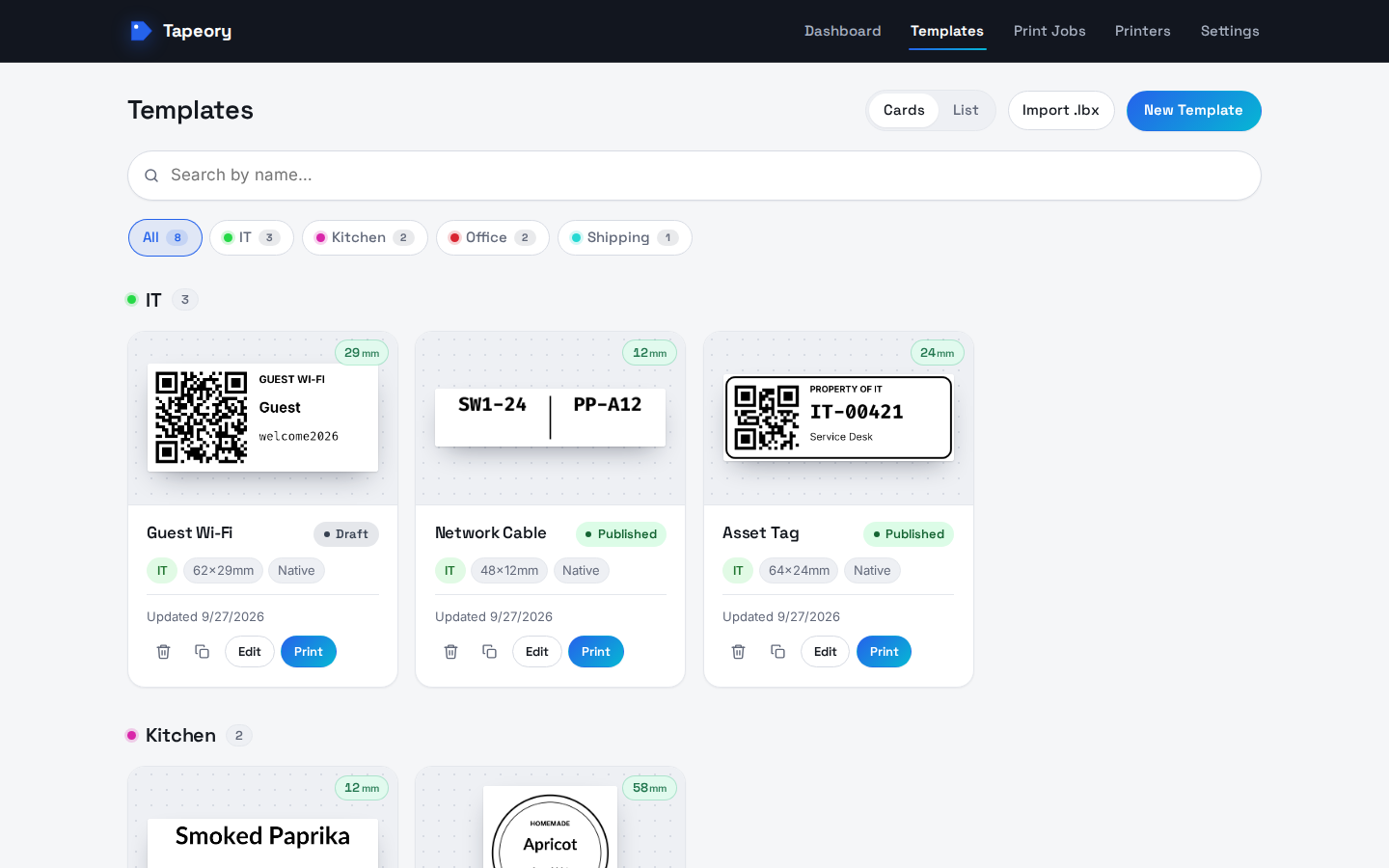Click the Network Cable template name
This screenshot has height=868, width=1389.
pos(490,533)
